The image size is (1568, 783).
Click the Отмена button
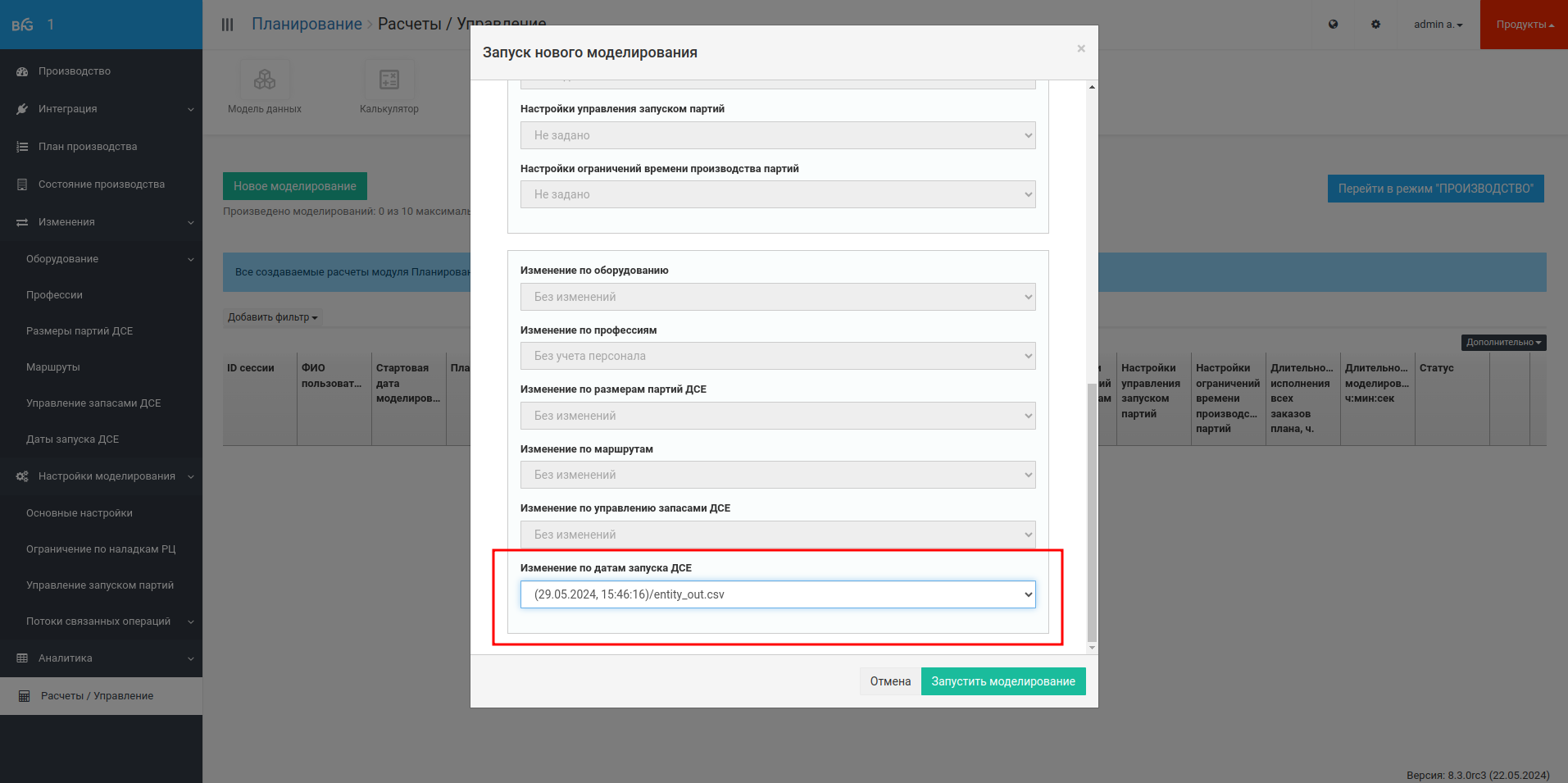[x=890, y=681]
